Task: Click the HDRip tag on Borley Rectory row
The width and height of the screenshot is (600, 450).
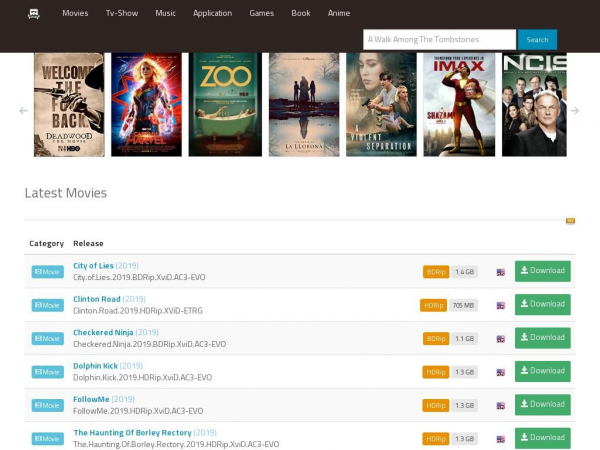Action: click(x=435, y=439)
